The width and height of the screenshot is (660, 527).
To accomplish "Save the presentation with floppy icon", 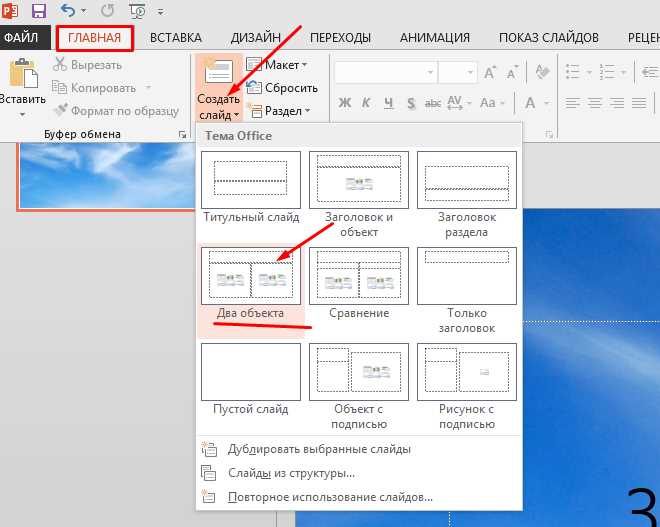I will 39,10.
